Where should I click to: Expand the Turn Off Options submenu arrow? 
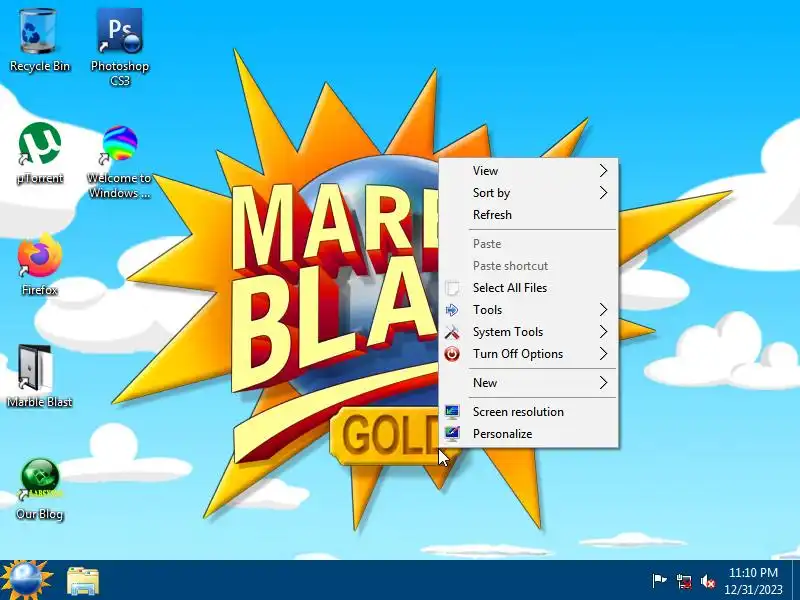pos(604,354)
